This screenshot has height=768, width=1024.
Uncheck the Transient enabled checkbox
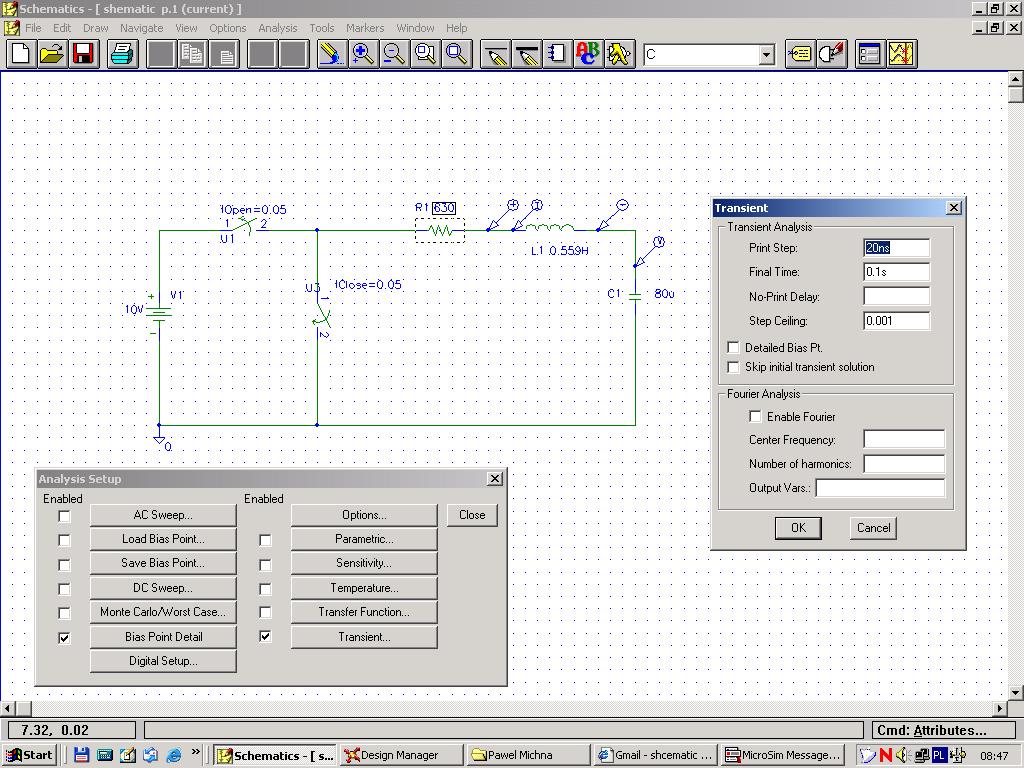pyautogui.click(x=265, y=637)
